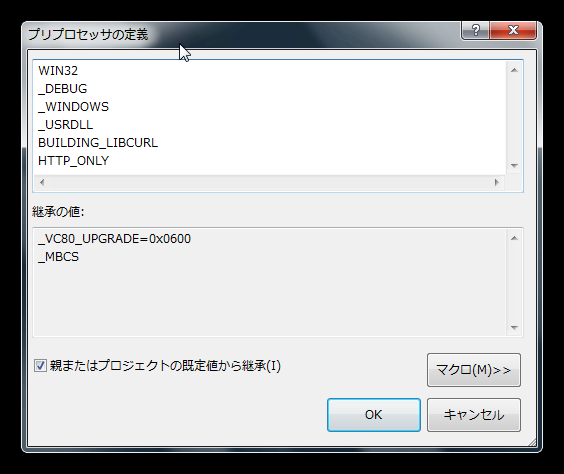
Task: Click right arrow of horizontal scrollbar
Action: pyautogui.click(x=497, y=182)
